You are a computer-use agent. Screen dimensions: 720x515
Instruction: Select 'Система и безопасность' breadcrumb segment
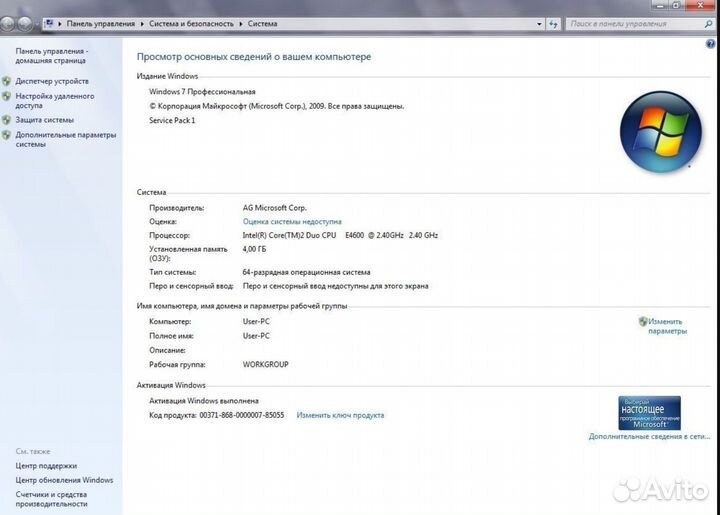pos(191,23)
